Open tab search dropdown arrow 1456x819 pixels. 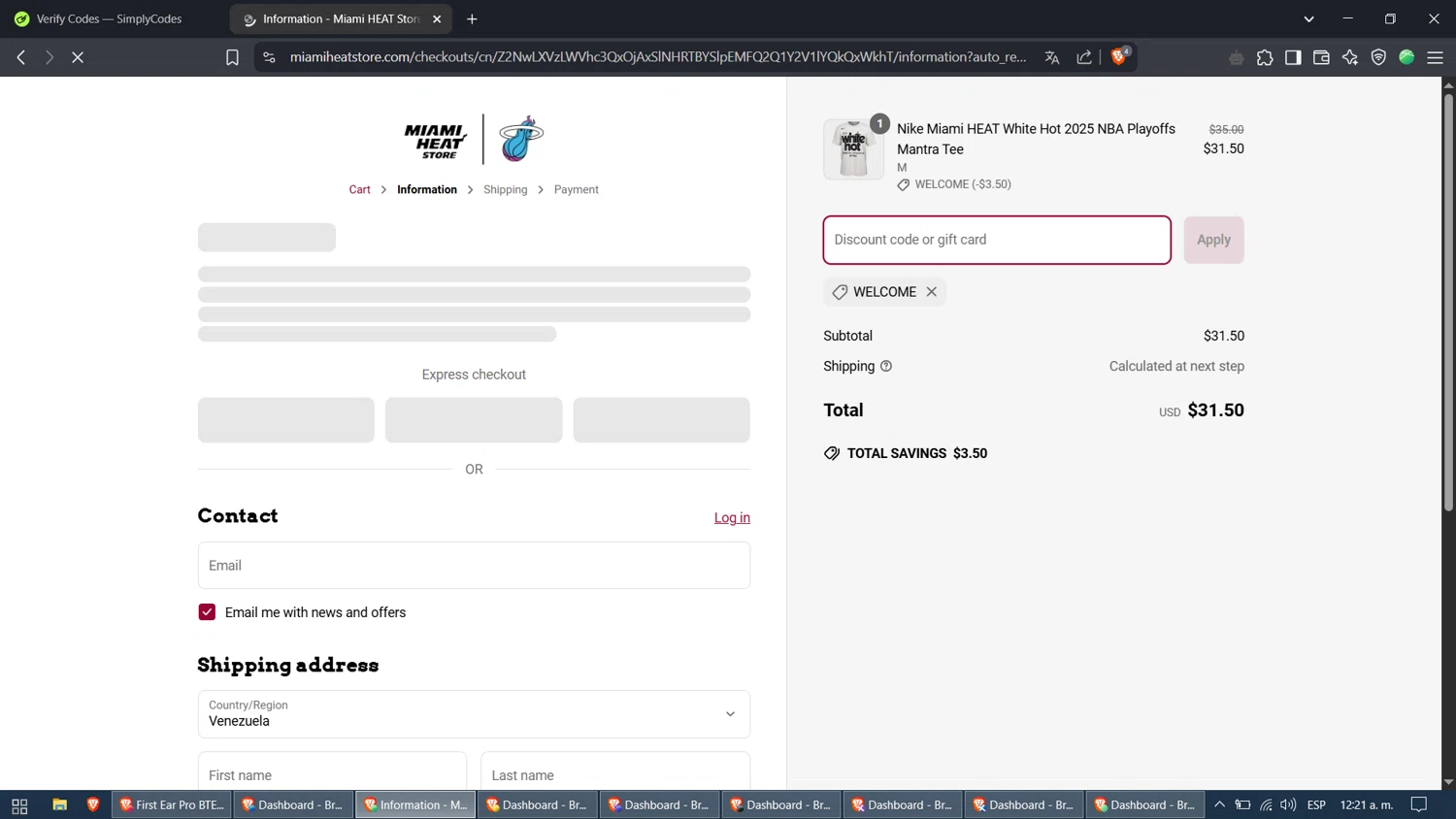1308,18
